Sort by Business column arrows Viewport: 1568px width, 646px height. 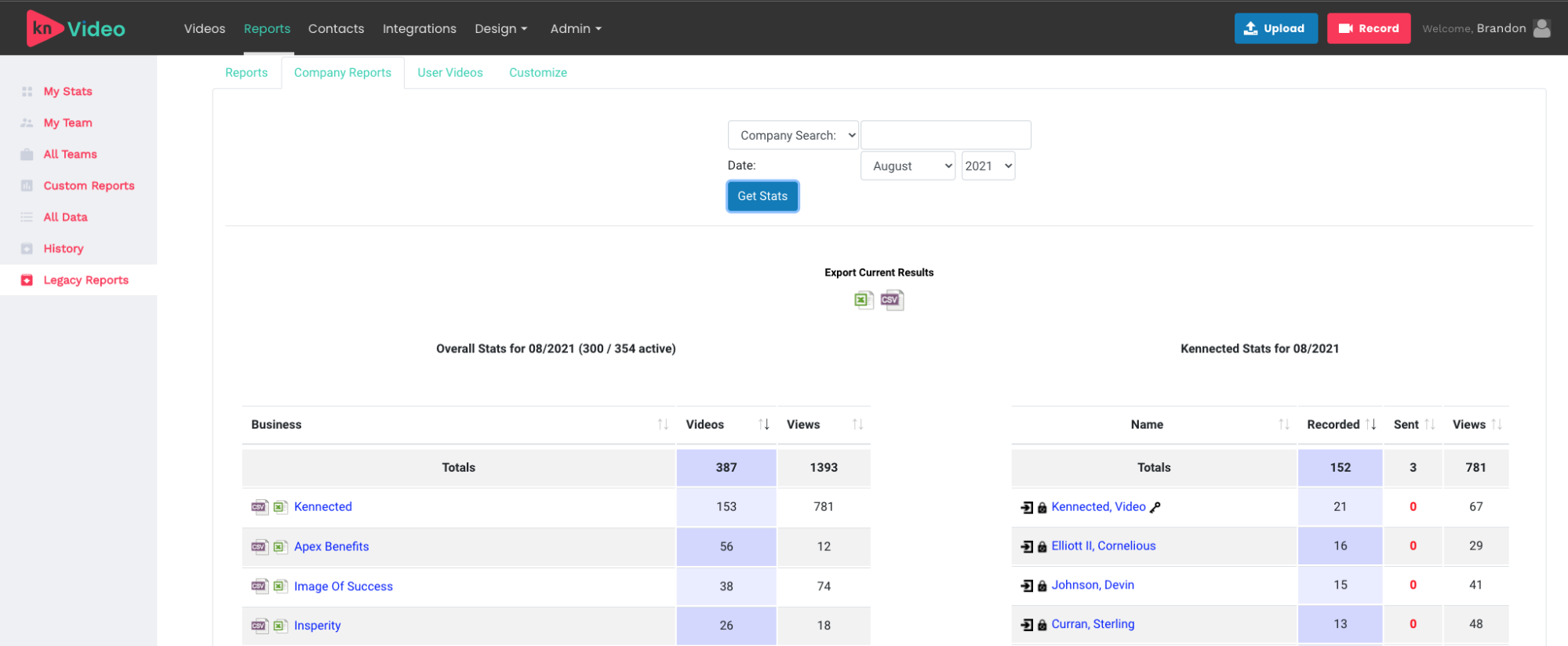pos(663,425)
